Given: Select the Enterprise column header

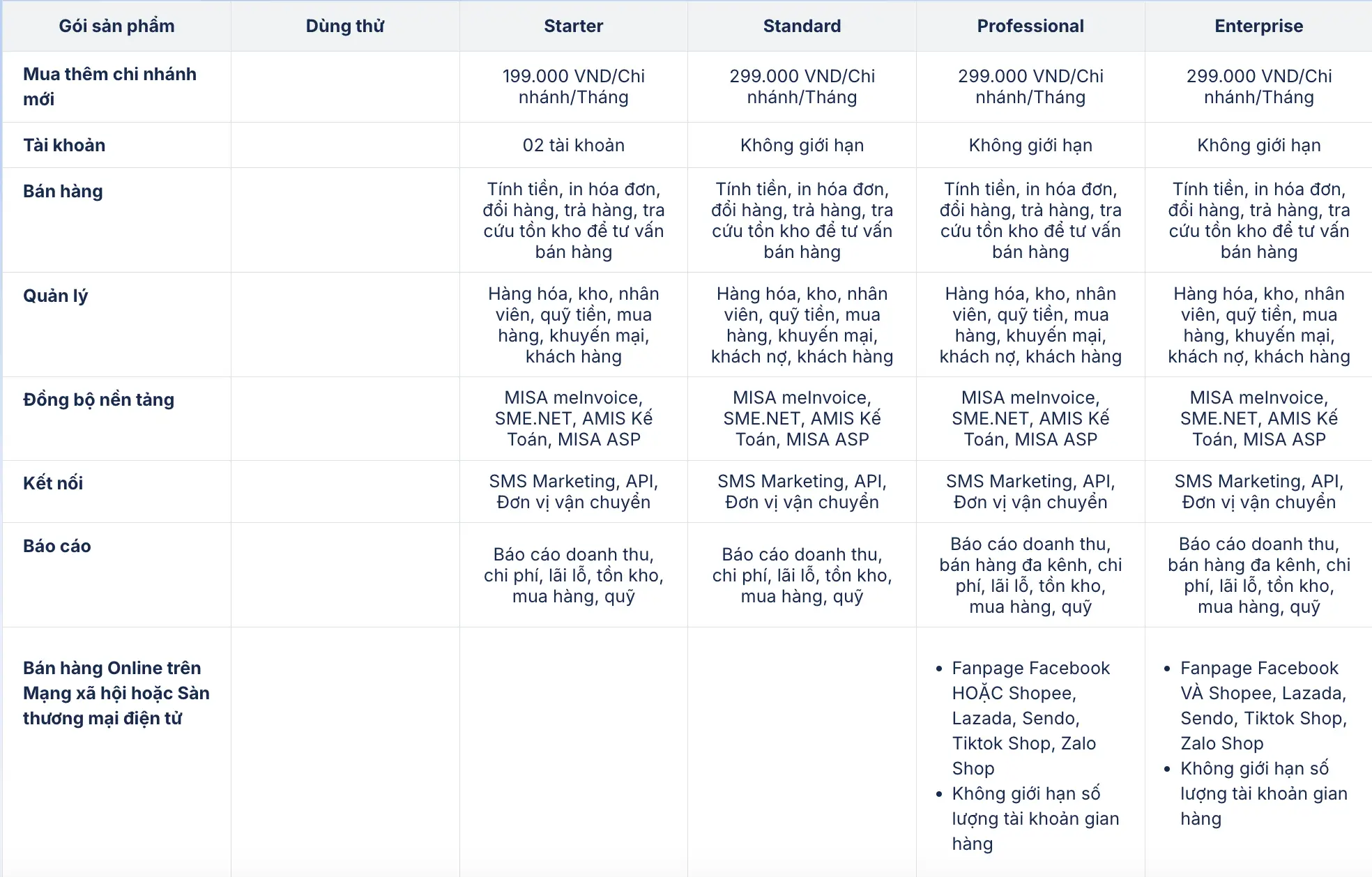Looking at the screenshot, I should pyautogui.click(x=1258, y=26).
